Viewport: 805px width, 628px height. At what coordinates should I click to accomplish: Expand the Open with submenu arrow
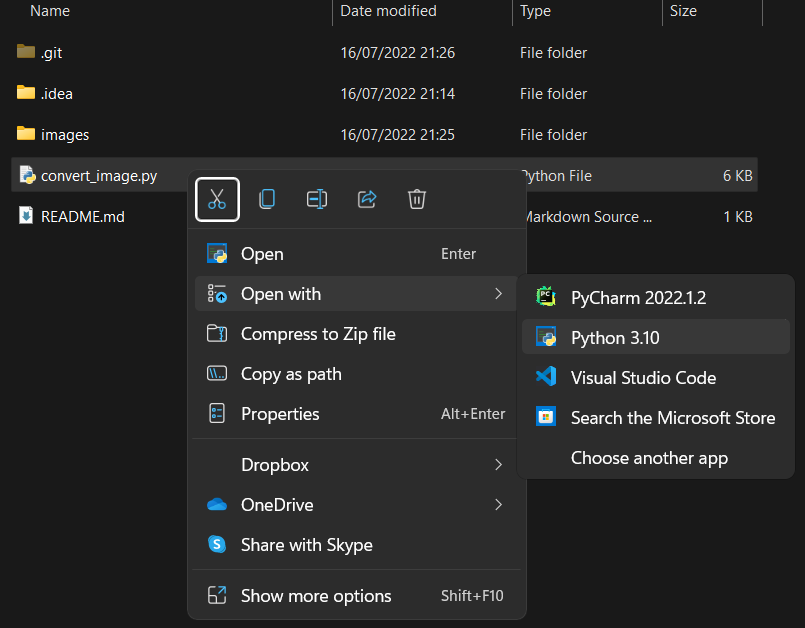point(498,294)
